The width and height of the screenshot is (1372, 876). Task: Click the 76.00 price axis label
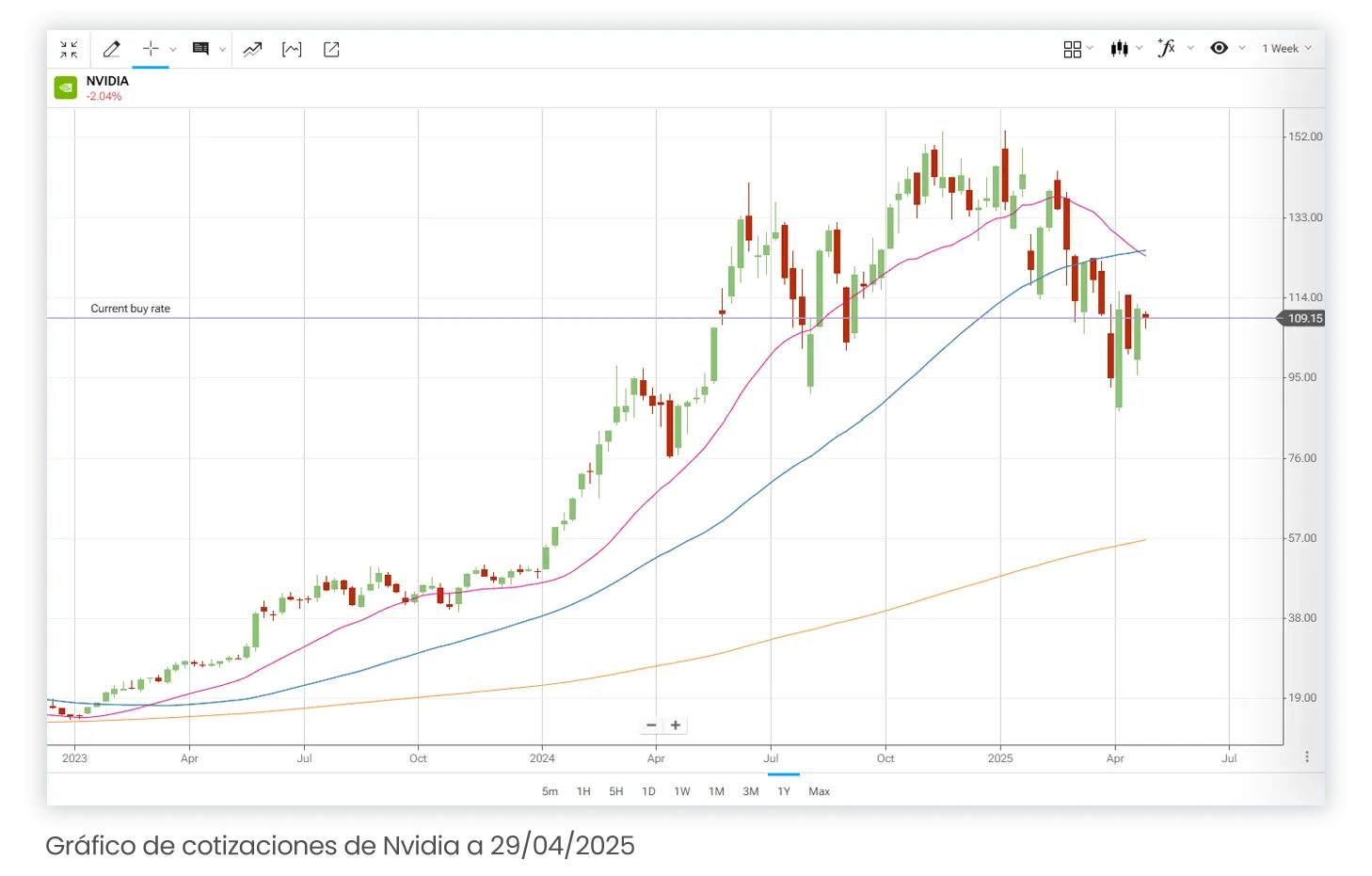[1302, 458]
